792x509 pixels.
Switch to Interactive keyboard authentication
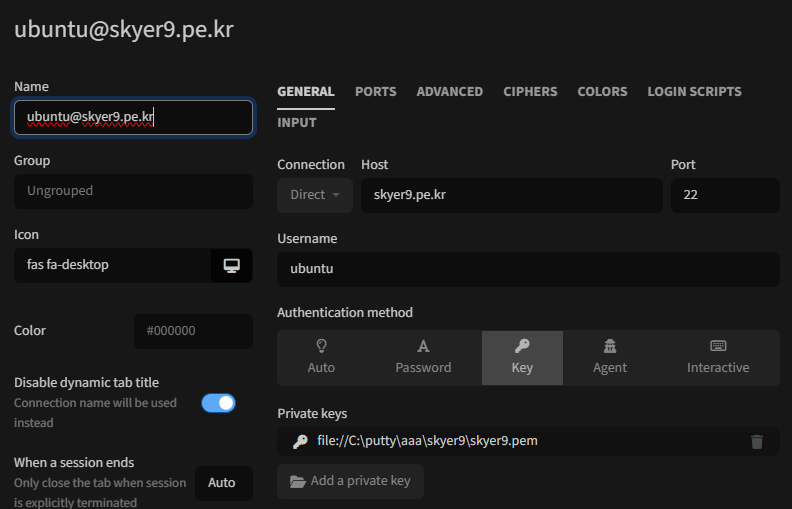[x=717, y=357]
